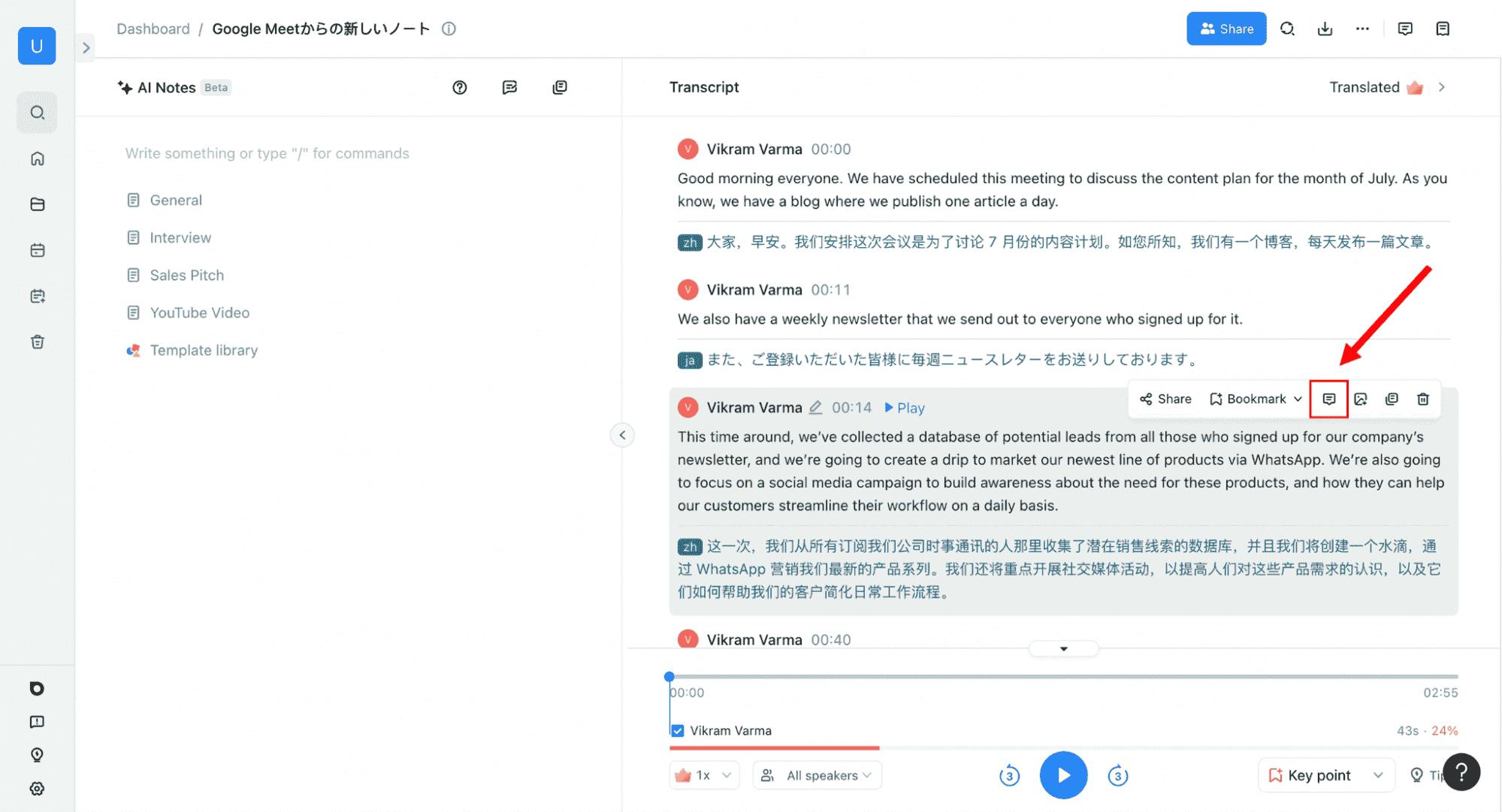Image resolution: width=1502 pixels, height=812 pixels.
Task: Open the Sales Pitch template
Action: point(186,274)
